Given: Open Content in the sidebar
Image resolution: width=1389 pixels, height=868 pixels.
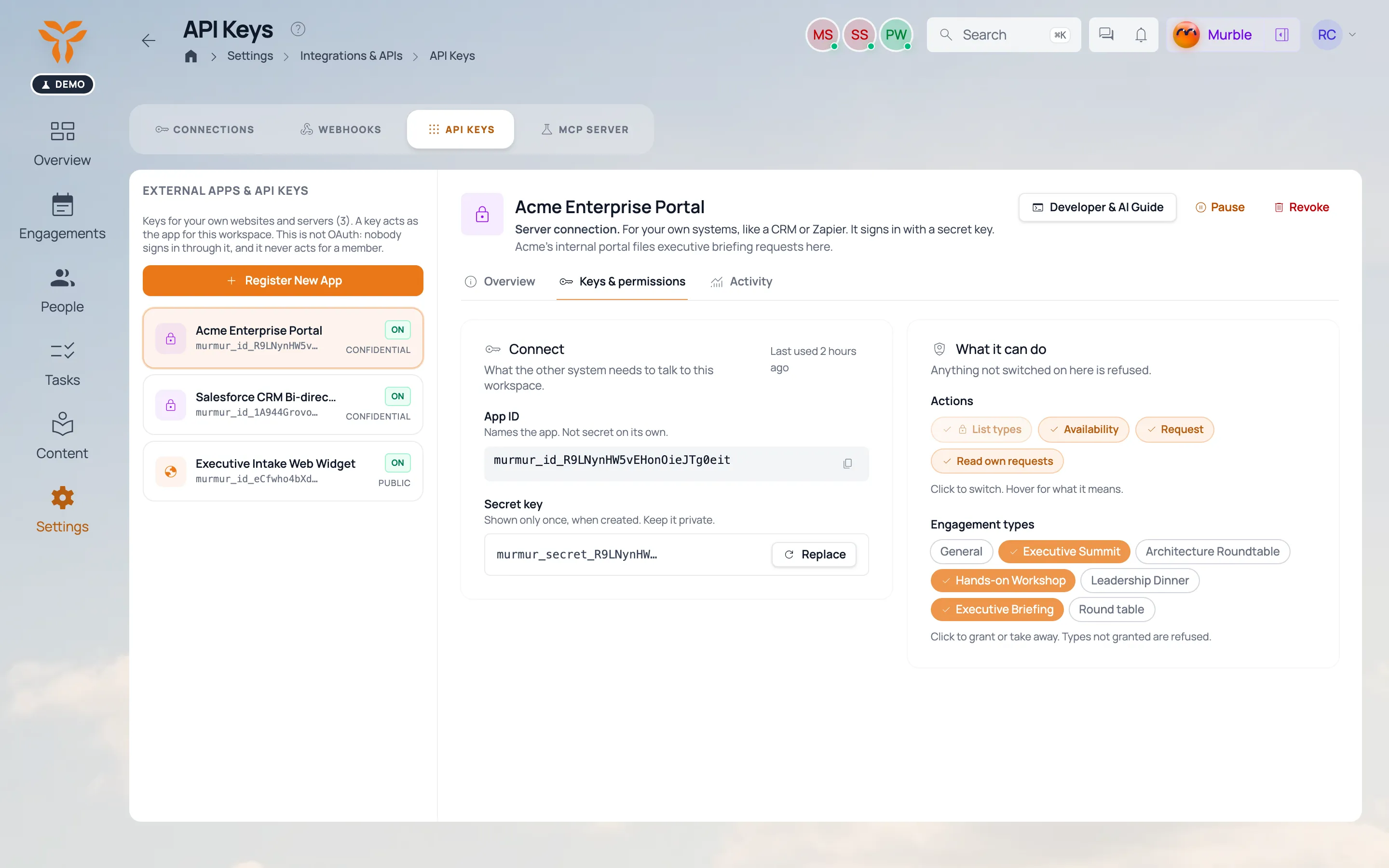Looking at the screenshot, I should tap(62, 437).
